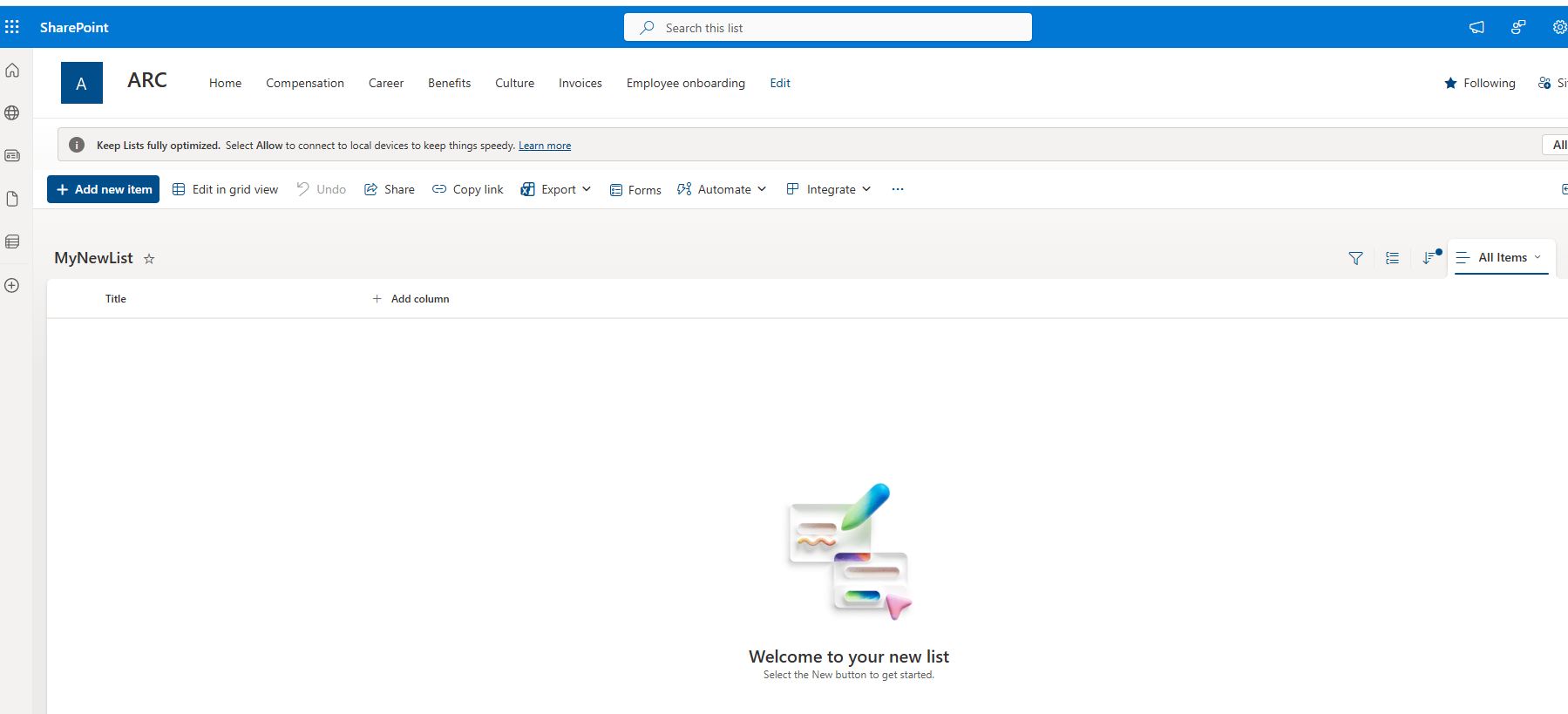Viewport: 1568px width, 714px height.
Task: Open the Compensation navigation tab
Action: [x=305, y=83]
